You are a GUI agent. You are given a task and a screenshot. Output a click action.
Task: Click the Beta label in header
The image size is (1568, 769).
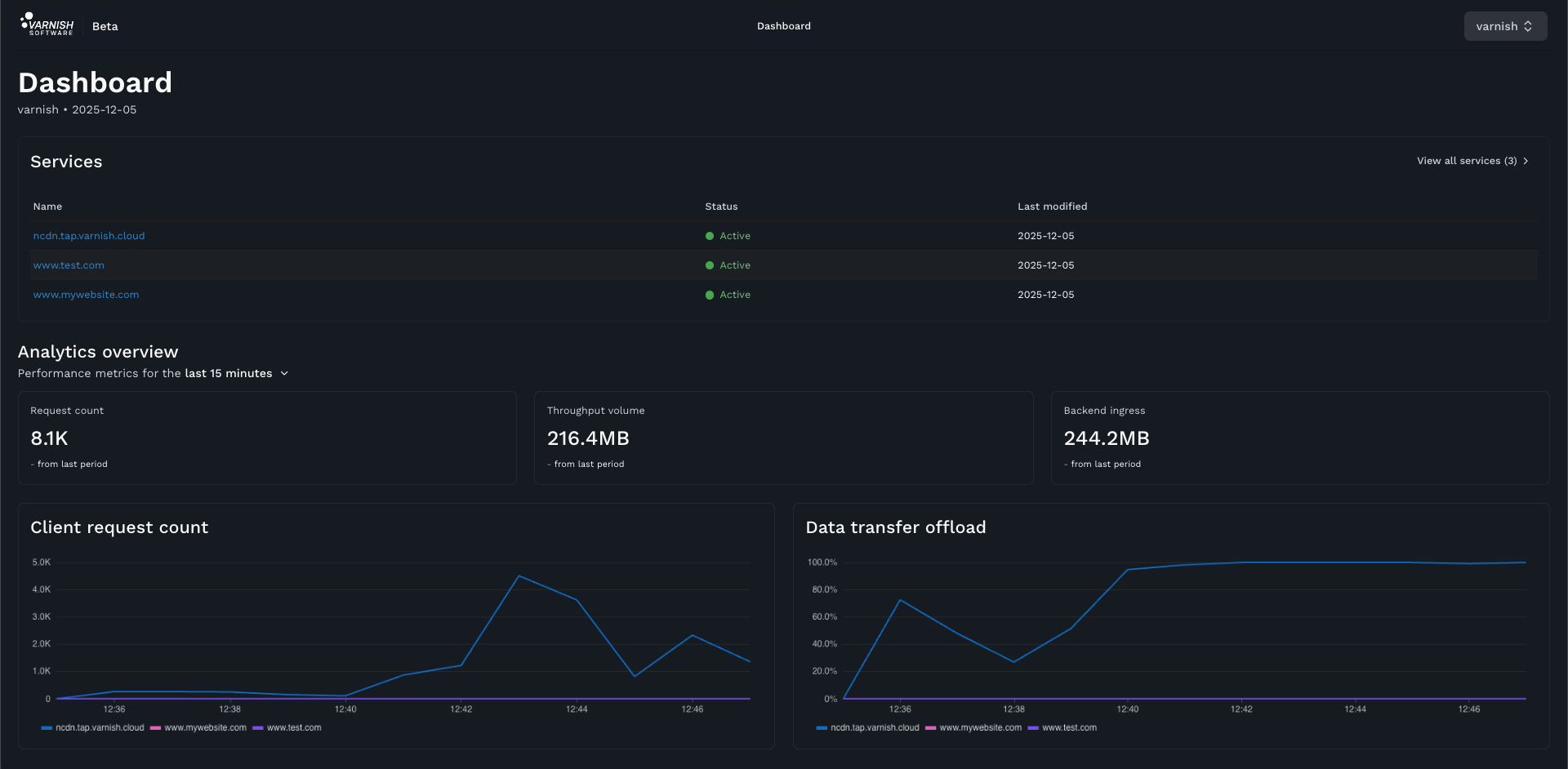pos(105,26)
